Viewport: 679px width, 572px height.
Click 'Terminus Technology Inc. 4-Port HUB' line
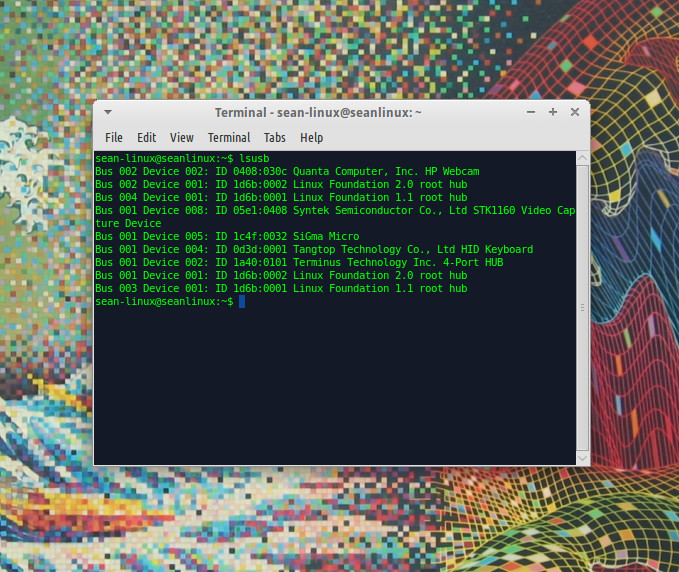point(299,262)
